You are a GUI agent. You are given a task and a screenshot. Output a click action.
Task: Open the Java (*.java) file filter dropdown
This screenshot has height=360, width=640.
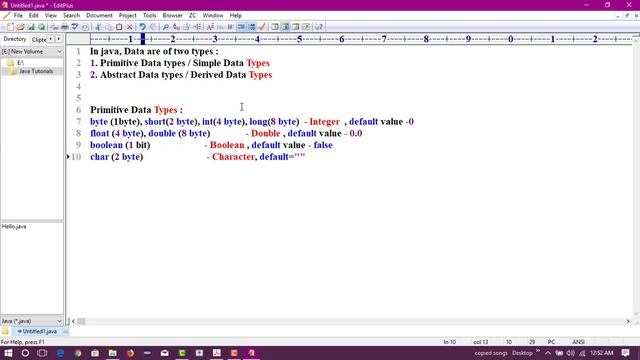(x=60, y=321)
